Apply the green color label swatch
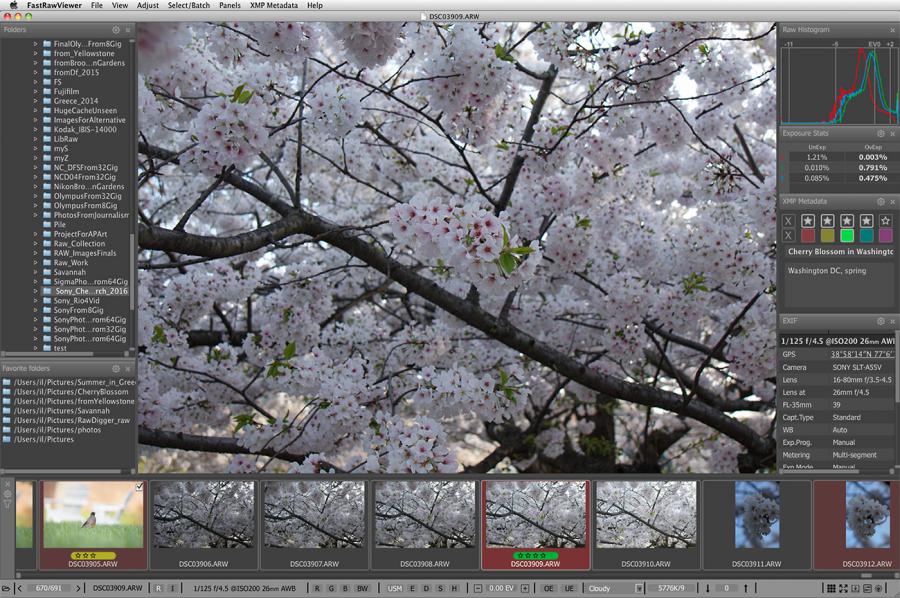900x598 pixels. (x=847, y=235)
